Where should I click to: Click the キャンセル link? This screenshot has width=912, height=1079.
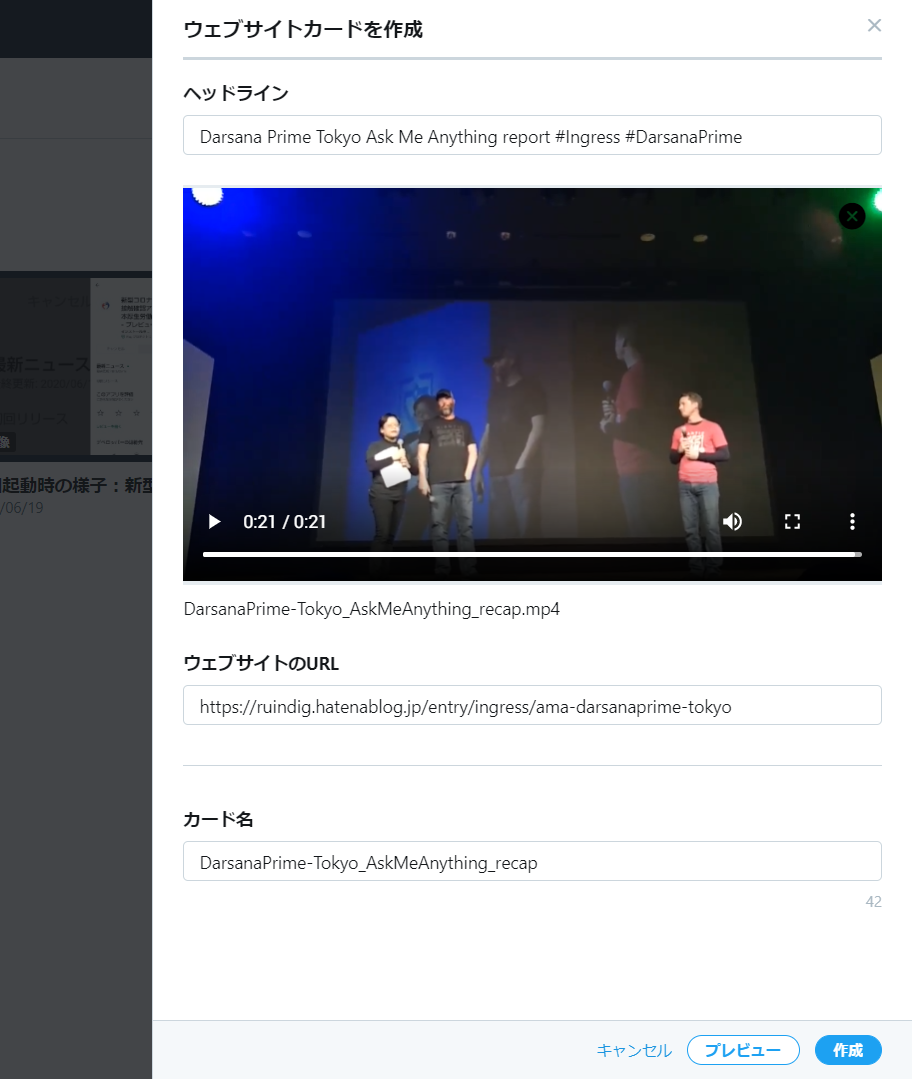coord(634,1050)
